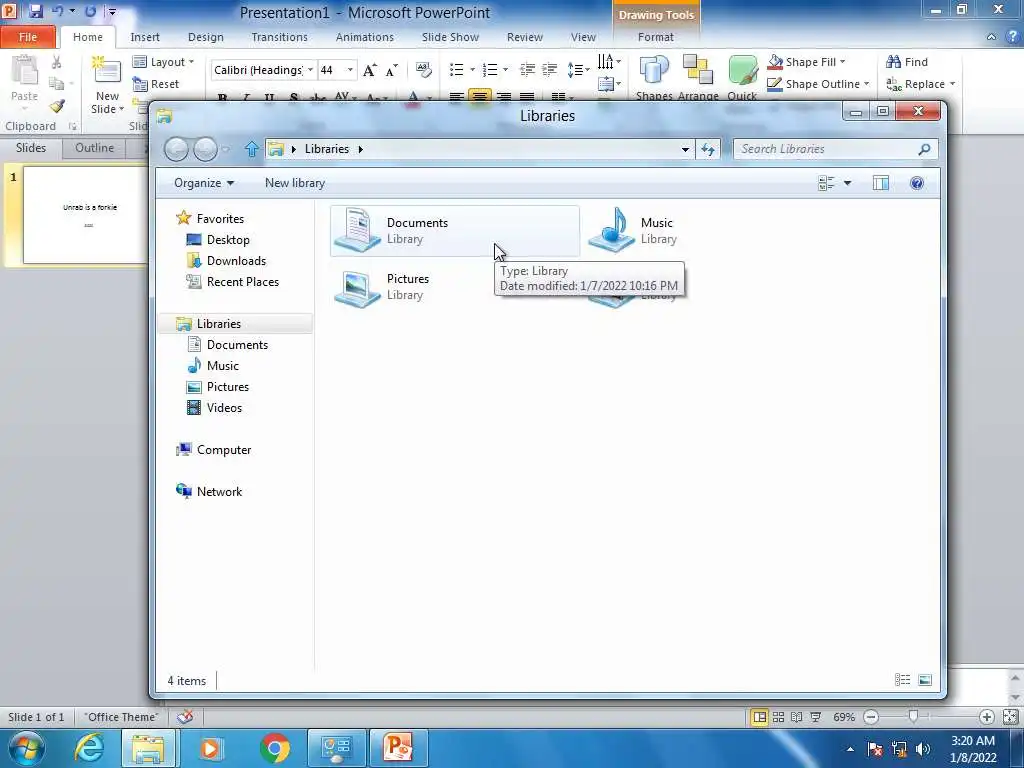Viewport: 1024px width, 768px height.
Task: Open the Organize menu in Explorer
Action: pyautogui.click(x=204, y=184)
